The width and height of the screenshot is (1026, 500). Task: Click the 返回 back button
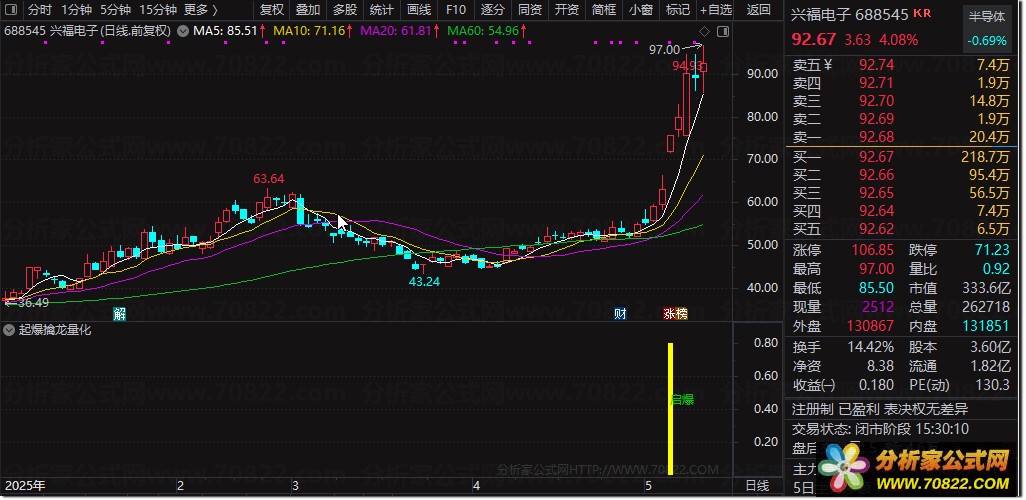coord(758,10)
